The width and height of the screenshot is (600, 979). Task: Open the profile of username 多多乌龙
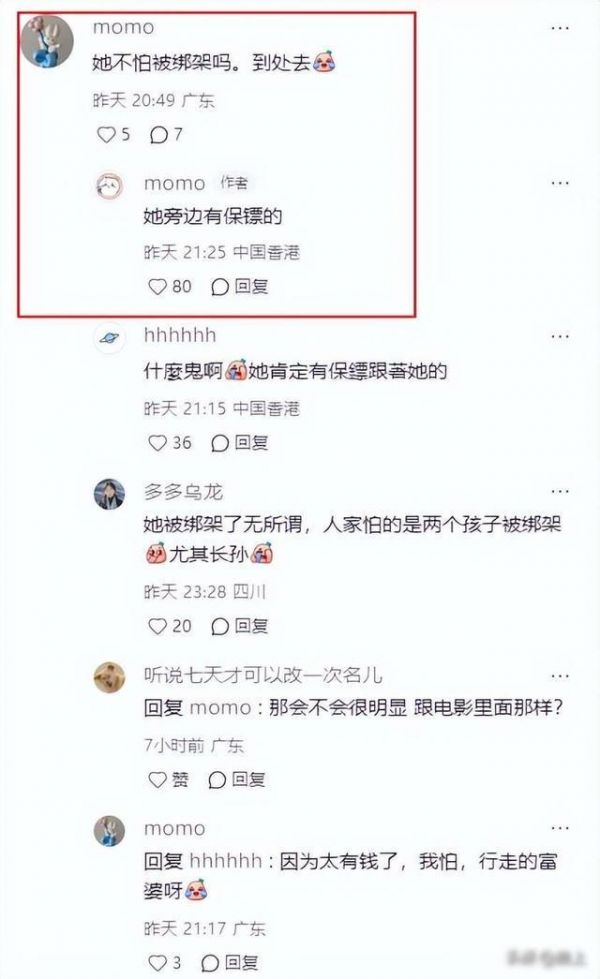(x=184, y=492)
